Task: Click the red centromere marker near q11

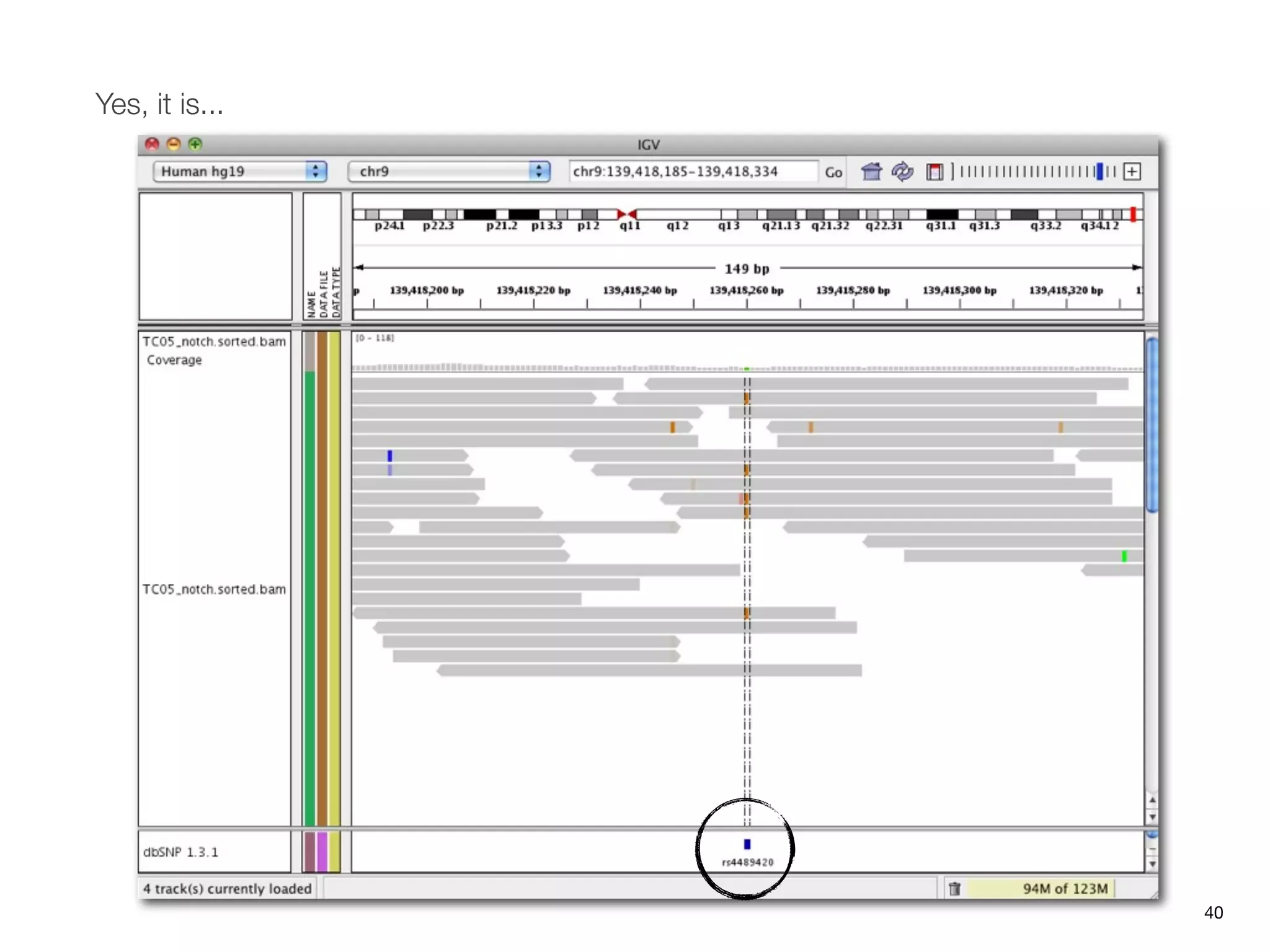Action: [x=626, y=214]
